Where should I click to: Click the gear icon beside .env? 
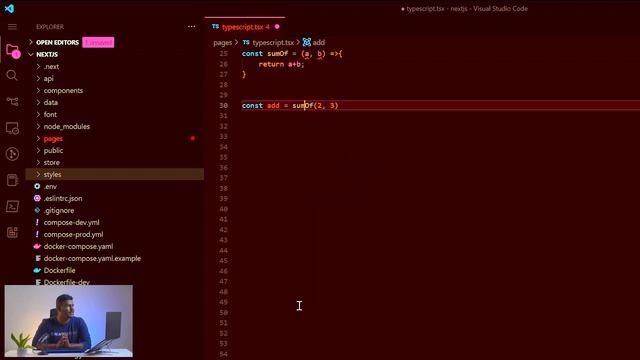[37, 186]
